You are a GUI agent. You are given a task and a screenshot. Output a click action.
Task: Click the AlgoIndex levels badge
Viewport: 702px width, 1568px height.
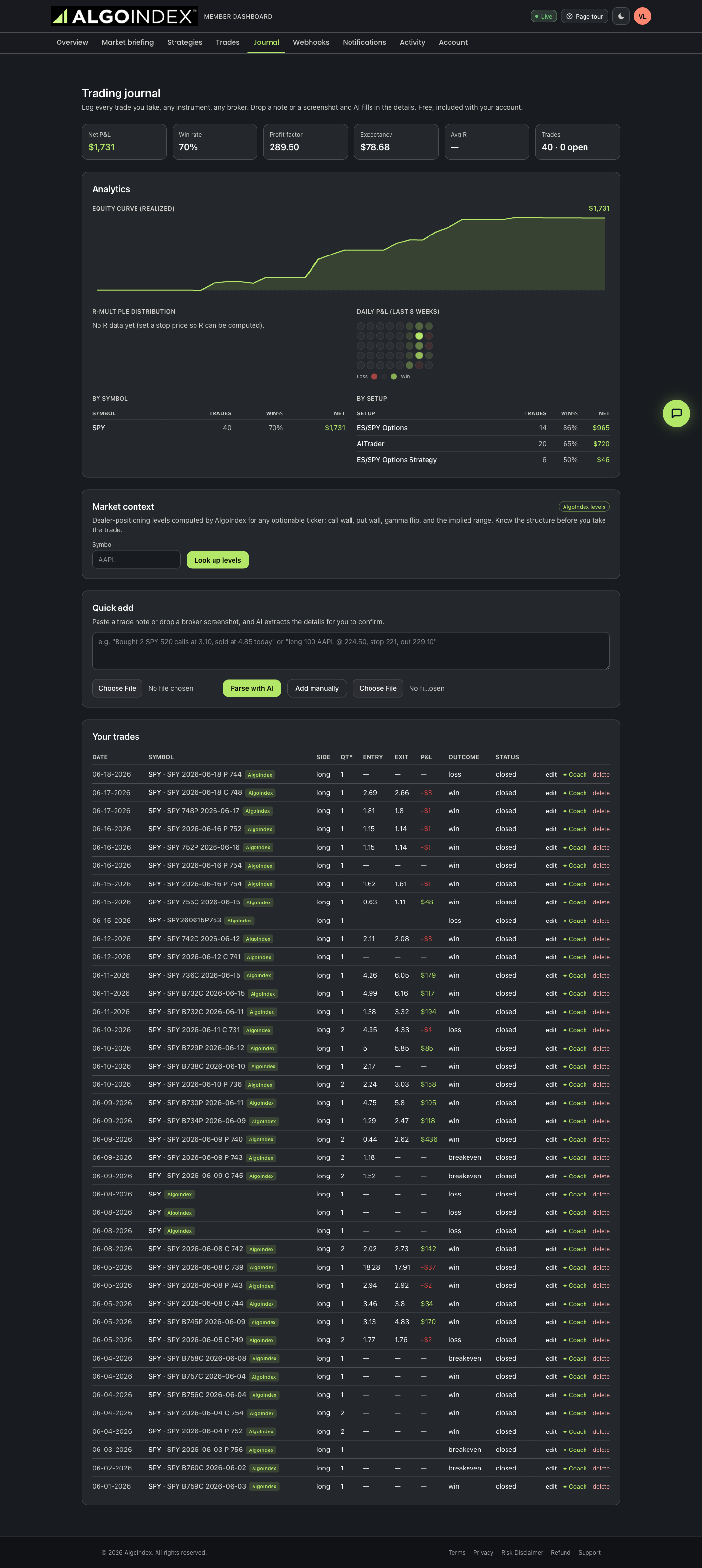[x=584, y=507]
